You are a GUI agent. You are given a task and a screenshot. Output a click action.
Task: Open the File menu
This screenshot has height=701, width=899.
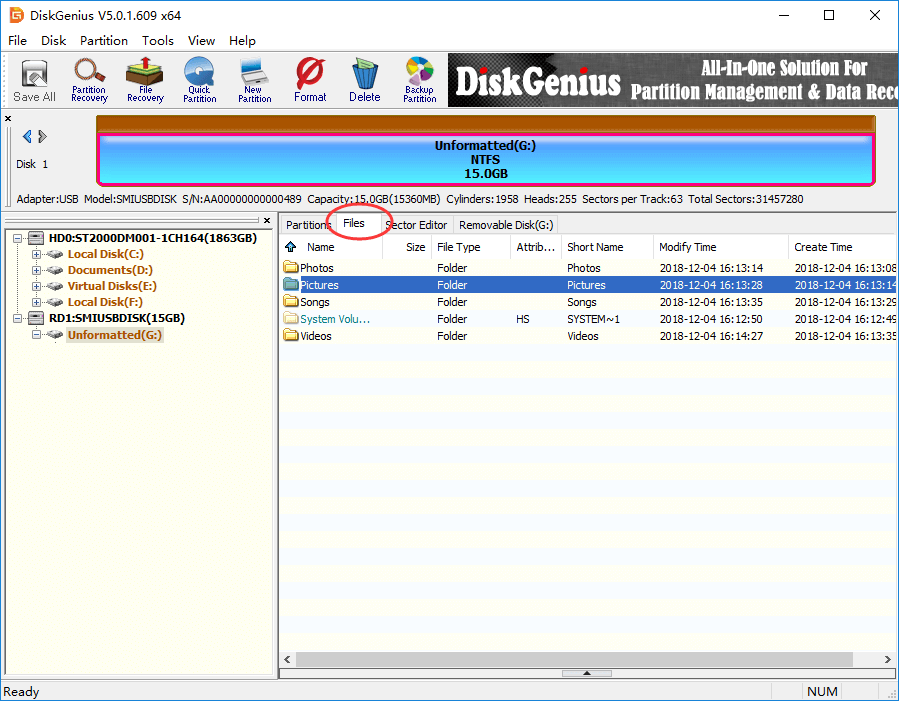(17, 41)
